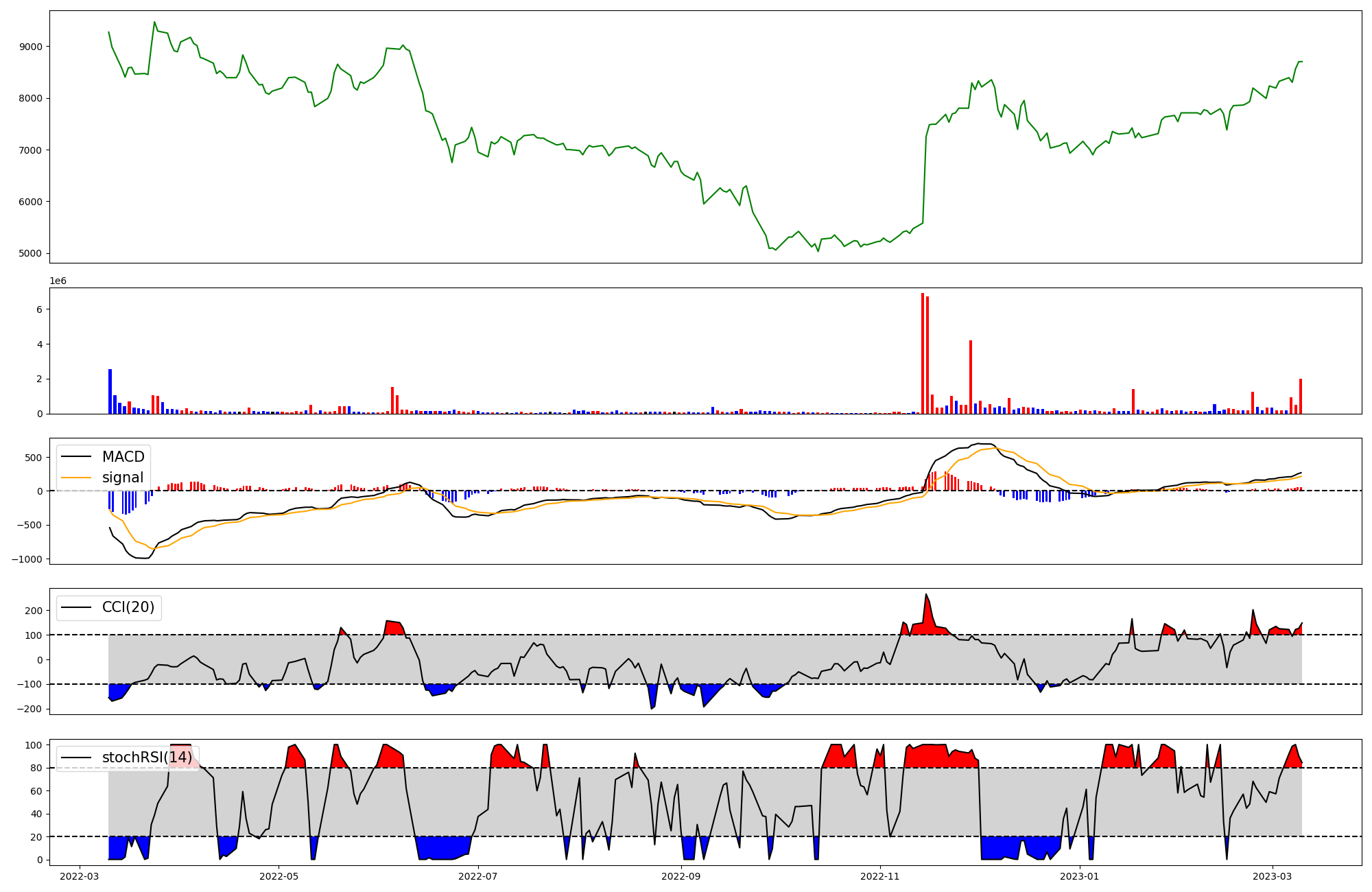The width and height of the screenshot is (1372, 892).
Task: Click the 2022-11 x-axis date label
Action: pos(879,876)
